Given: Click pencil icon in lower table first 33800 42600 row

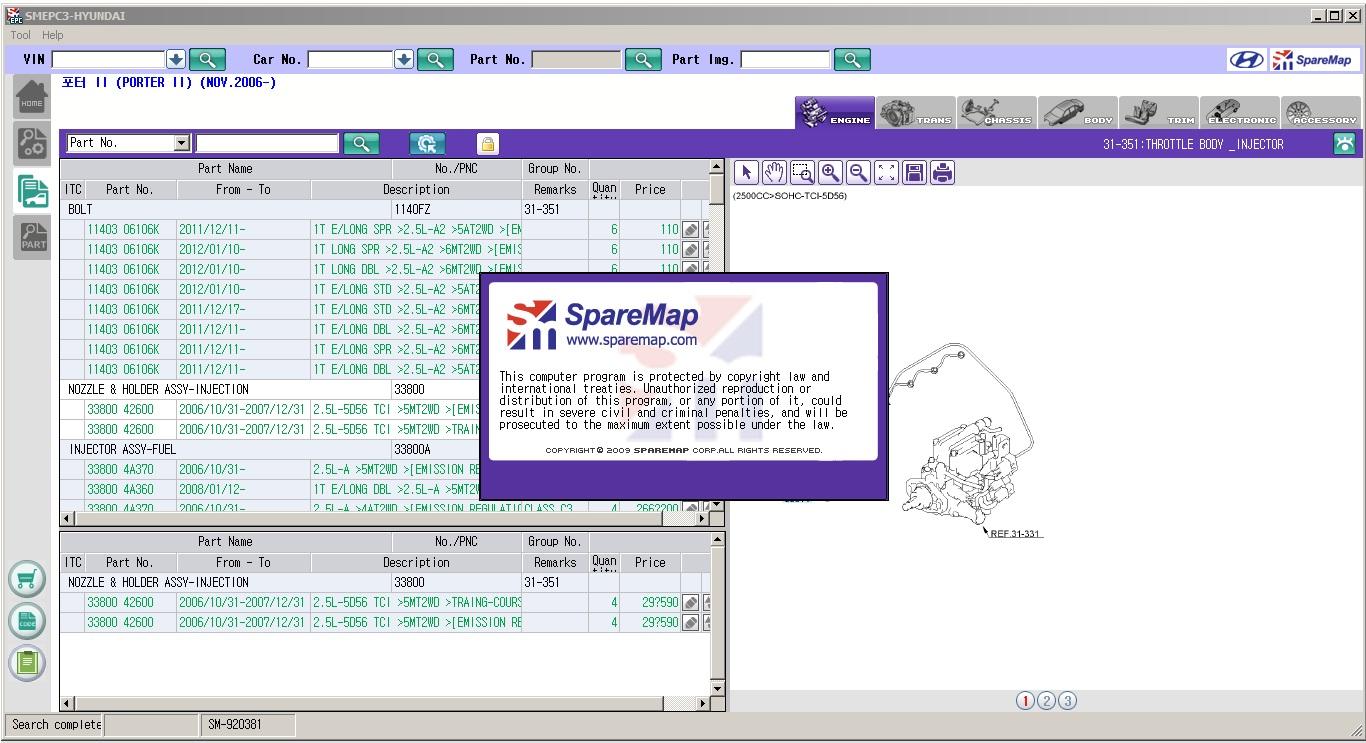Looking at the screenshot, I should [691, 602].
